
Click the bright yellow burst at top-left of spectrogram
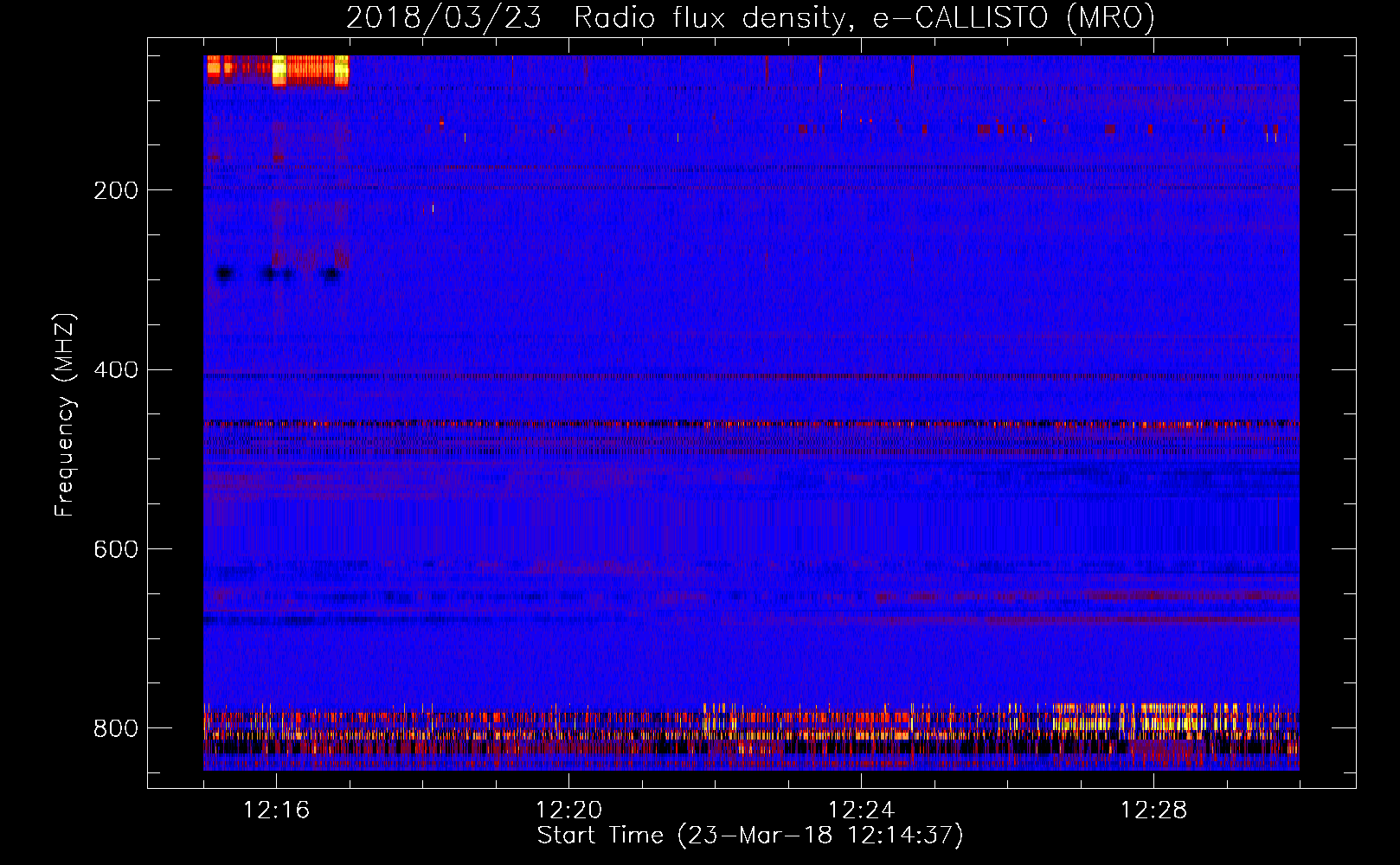coord(279,70)
